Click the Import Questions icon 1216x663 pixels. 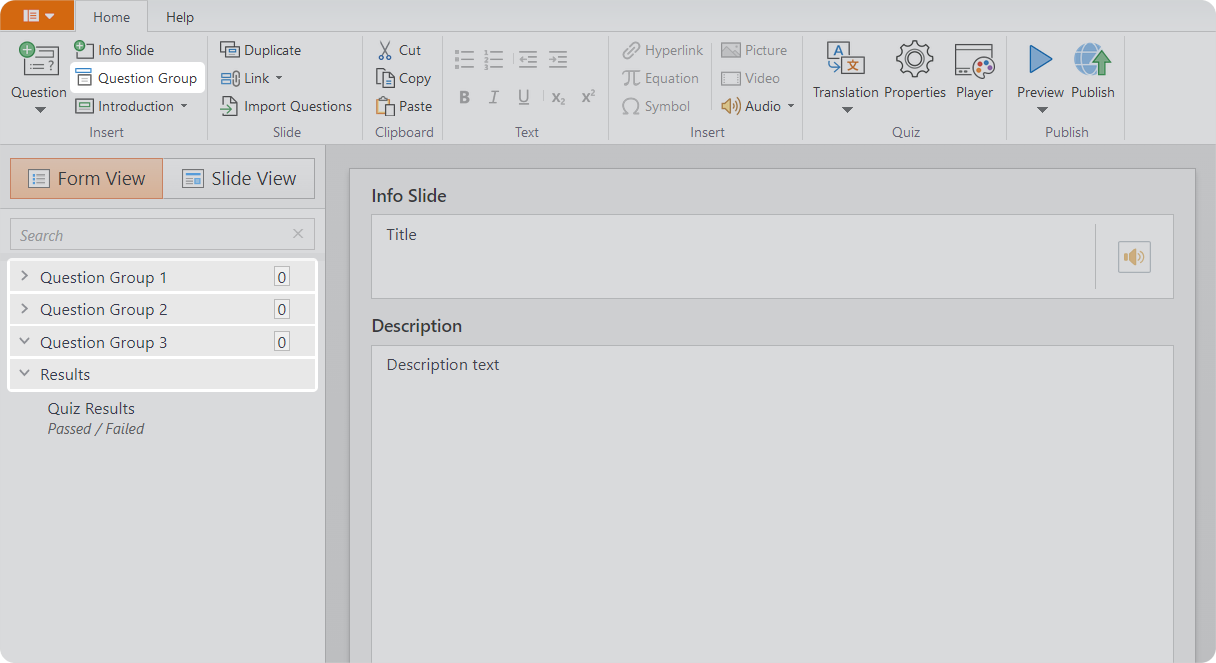tap(230, 106)
